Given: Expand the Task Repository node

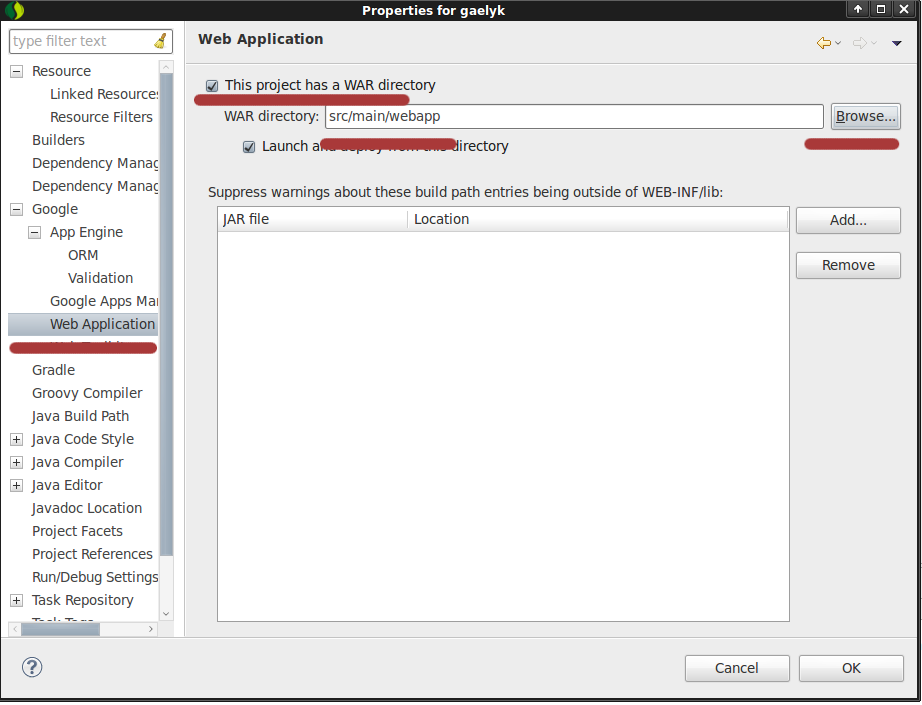Looking at the screenshot, I should (x=16, y=600).
